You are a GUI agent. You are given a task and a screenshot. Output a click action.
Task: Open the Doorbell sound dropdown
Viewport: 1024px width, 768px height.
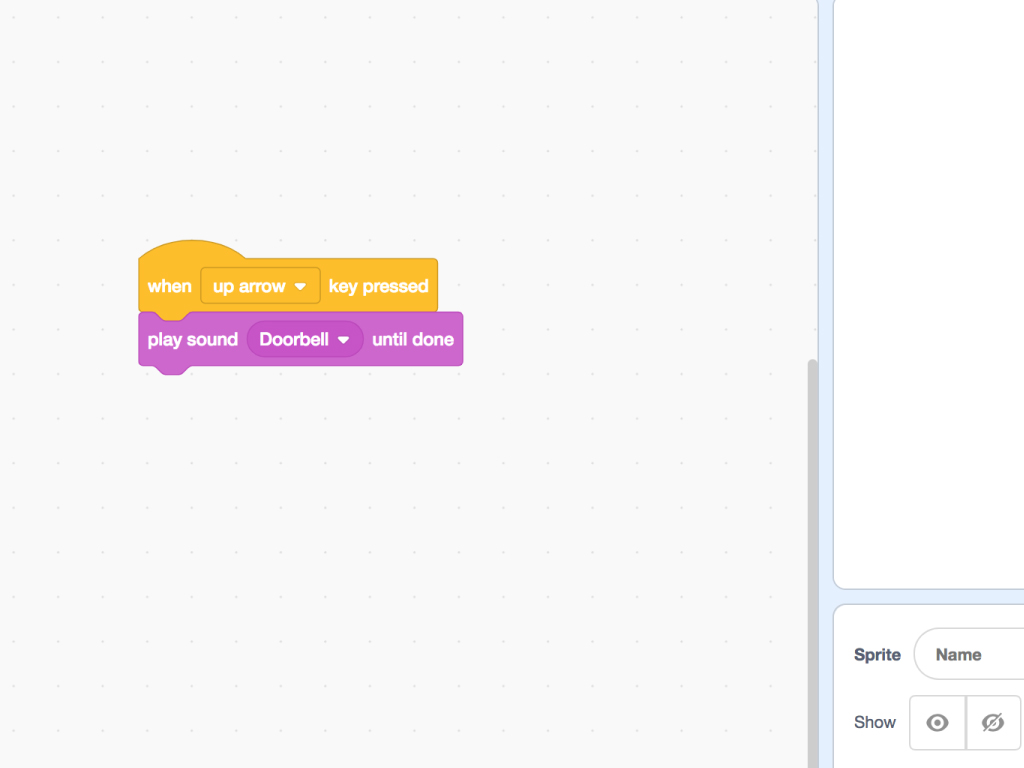coord(304,340)
